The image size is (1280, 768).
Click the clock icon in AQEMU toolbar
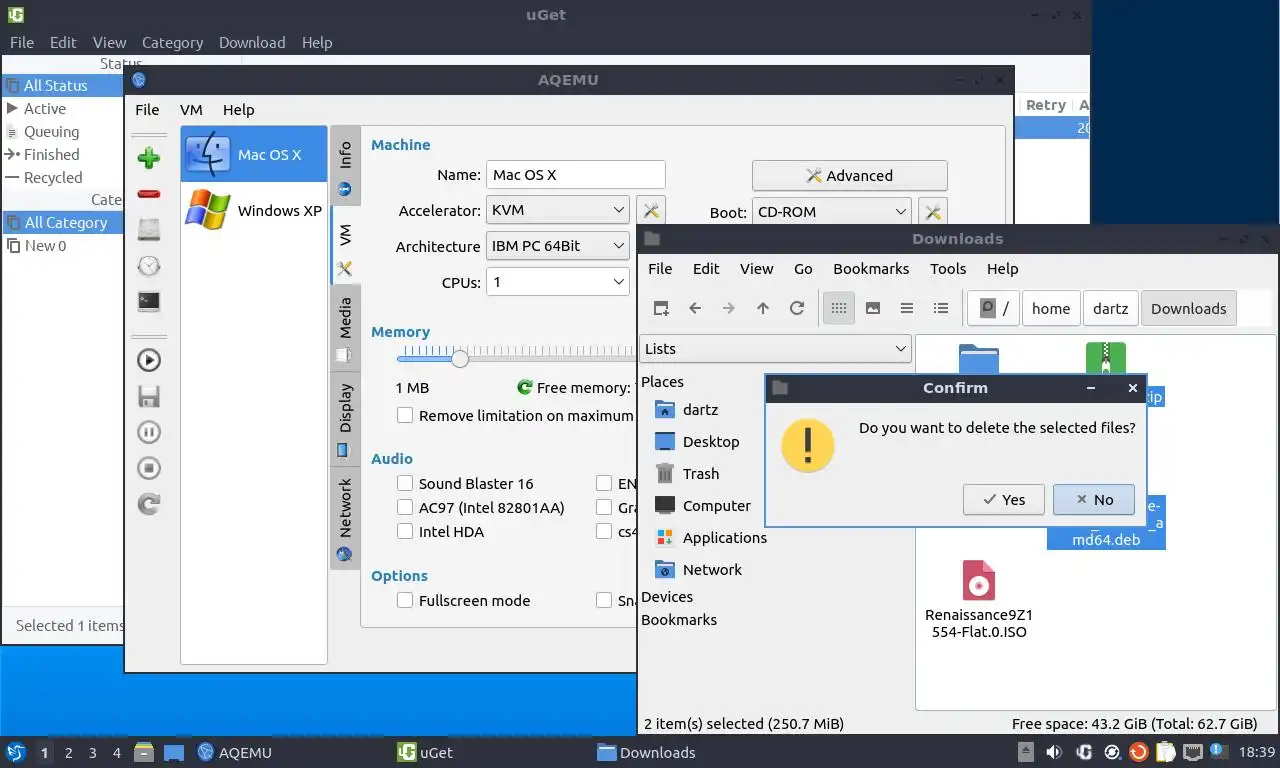click(x=149, y=265)
